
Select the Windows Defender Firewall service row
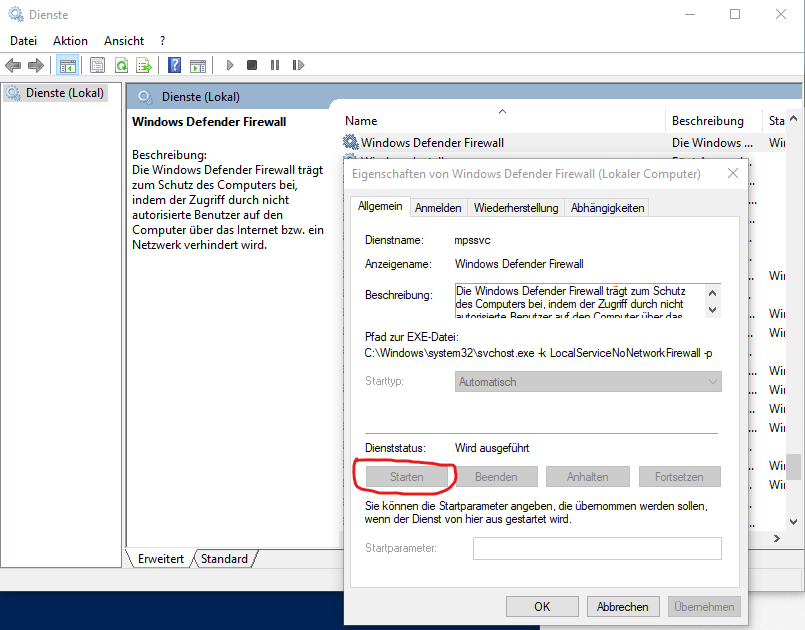tap(564, 143)
